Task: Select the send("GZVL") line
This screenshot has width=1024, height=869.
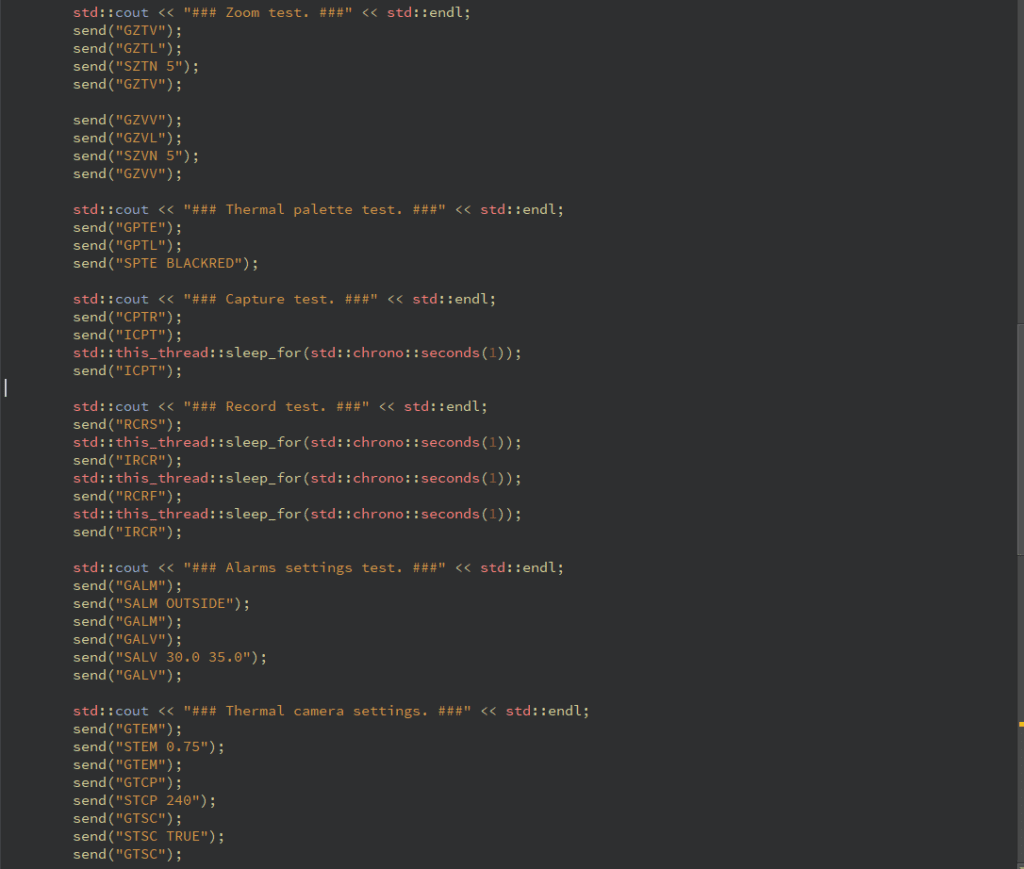Action: (x=127, y=138)
